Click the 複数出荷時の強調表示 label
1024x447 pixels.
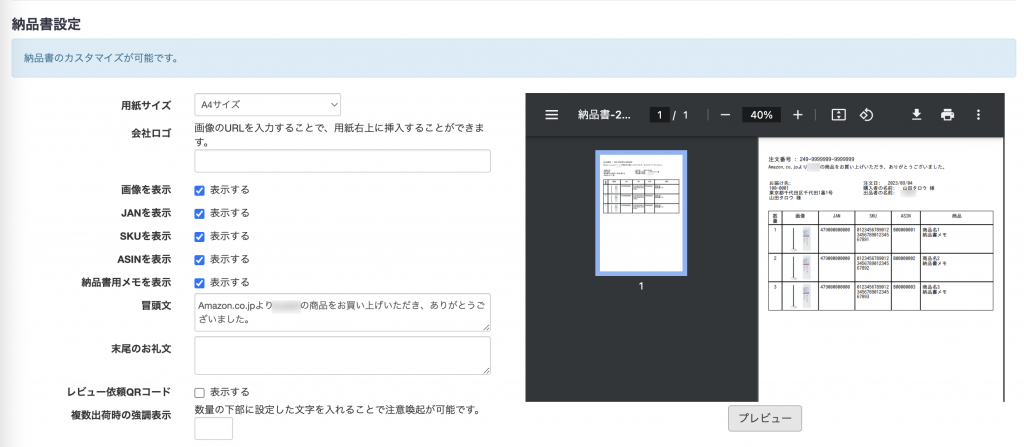[121, 416]
